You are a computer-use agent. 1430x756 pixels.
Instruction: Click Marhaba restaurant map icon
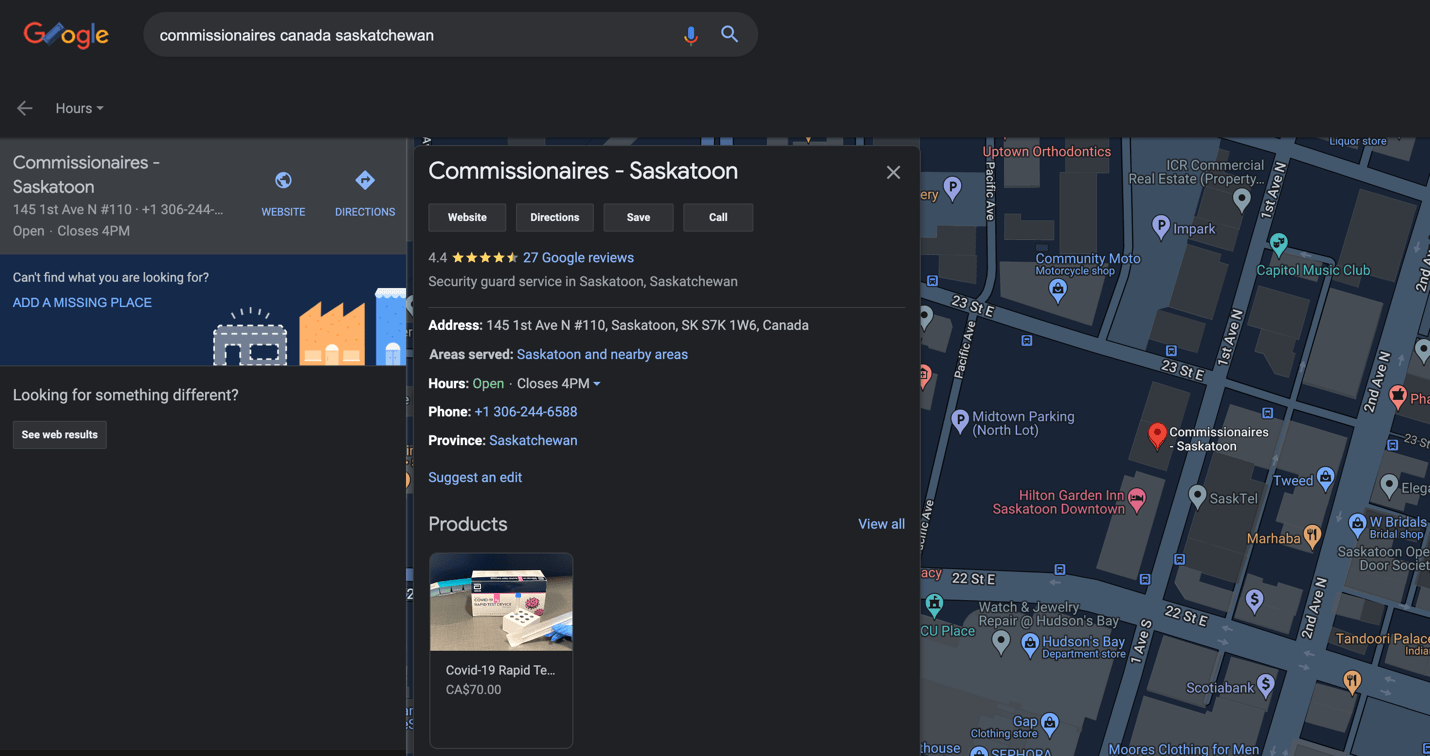1313,536
